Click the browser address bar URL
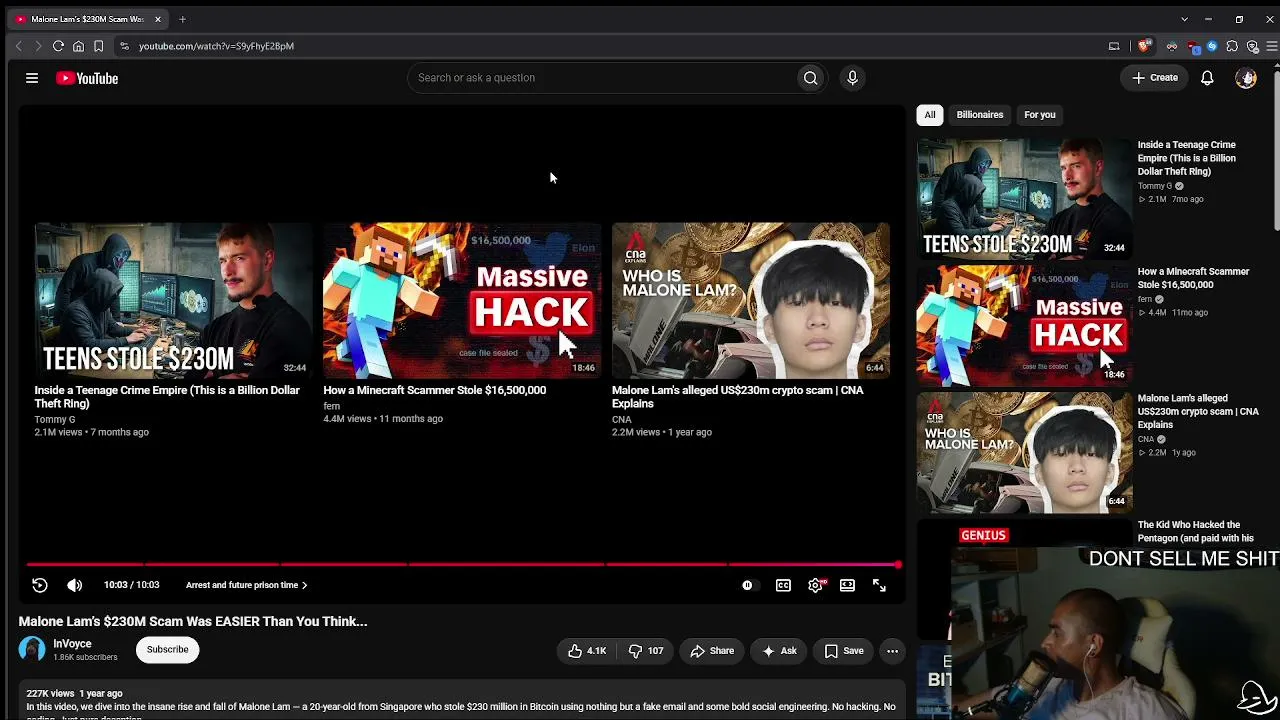 point(216,46)
